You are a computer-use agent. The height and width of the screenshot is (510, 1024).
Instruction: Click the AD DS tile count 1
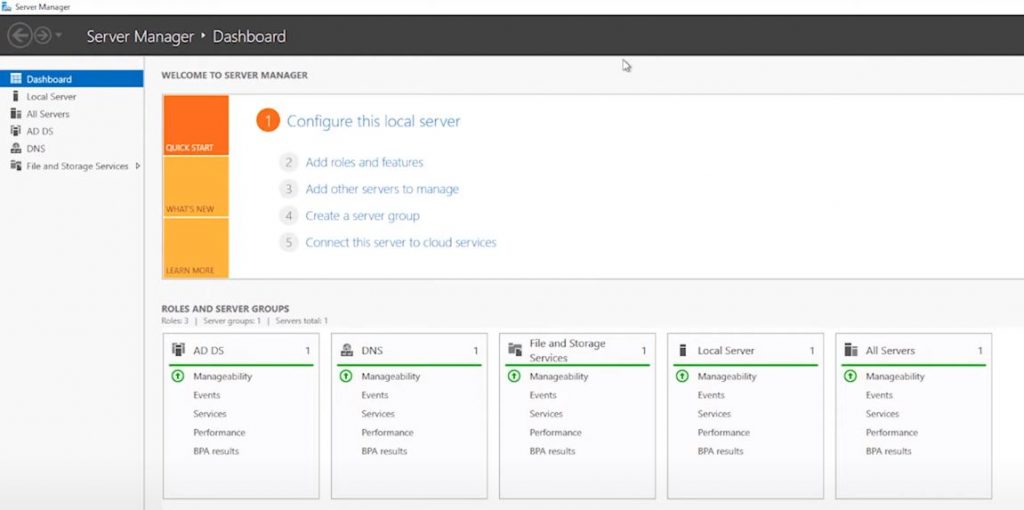(308, 351)
